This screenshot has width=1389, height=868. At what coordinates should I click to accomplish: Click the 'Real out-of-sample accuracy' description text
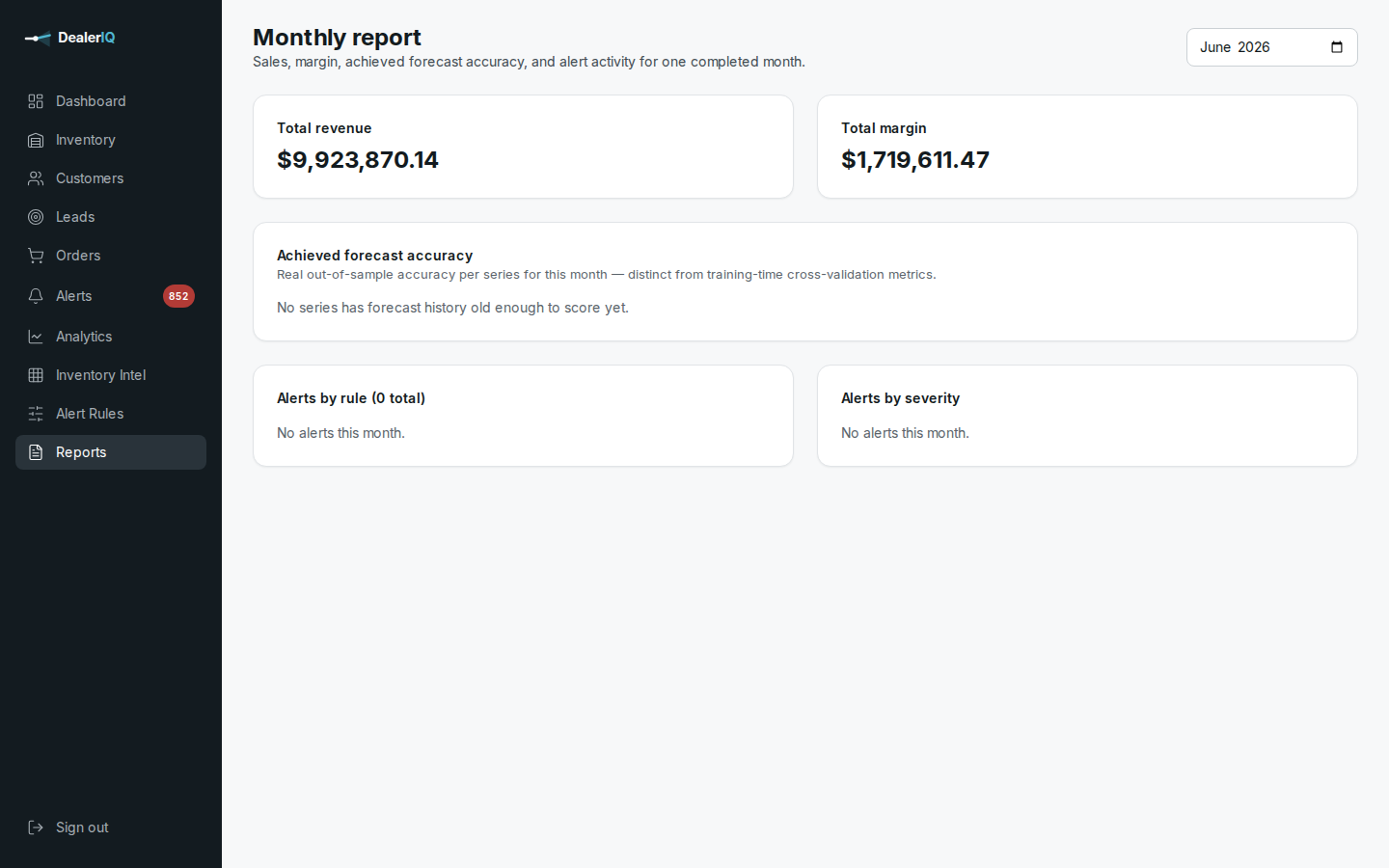tap(607, 275)
